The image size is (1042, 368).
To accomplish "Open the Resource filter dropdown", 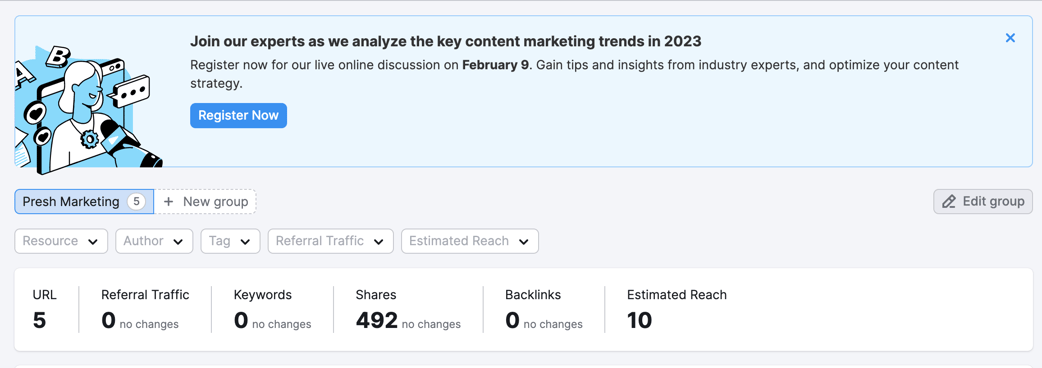I will pyautogui.click(x=61, y=241).
